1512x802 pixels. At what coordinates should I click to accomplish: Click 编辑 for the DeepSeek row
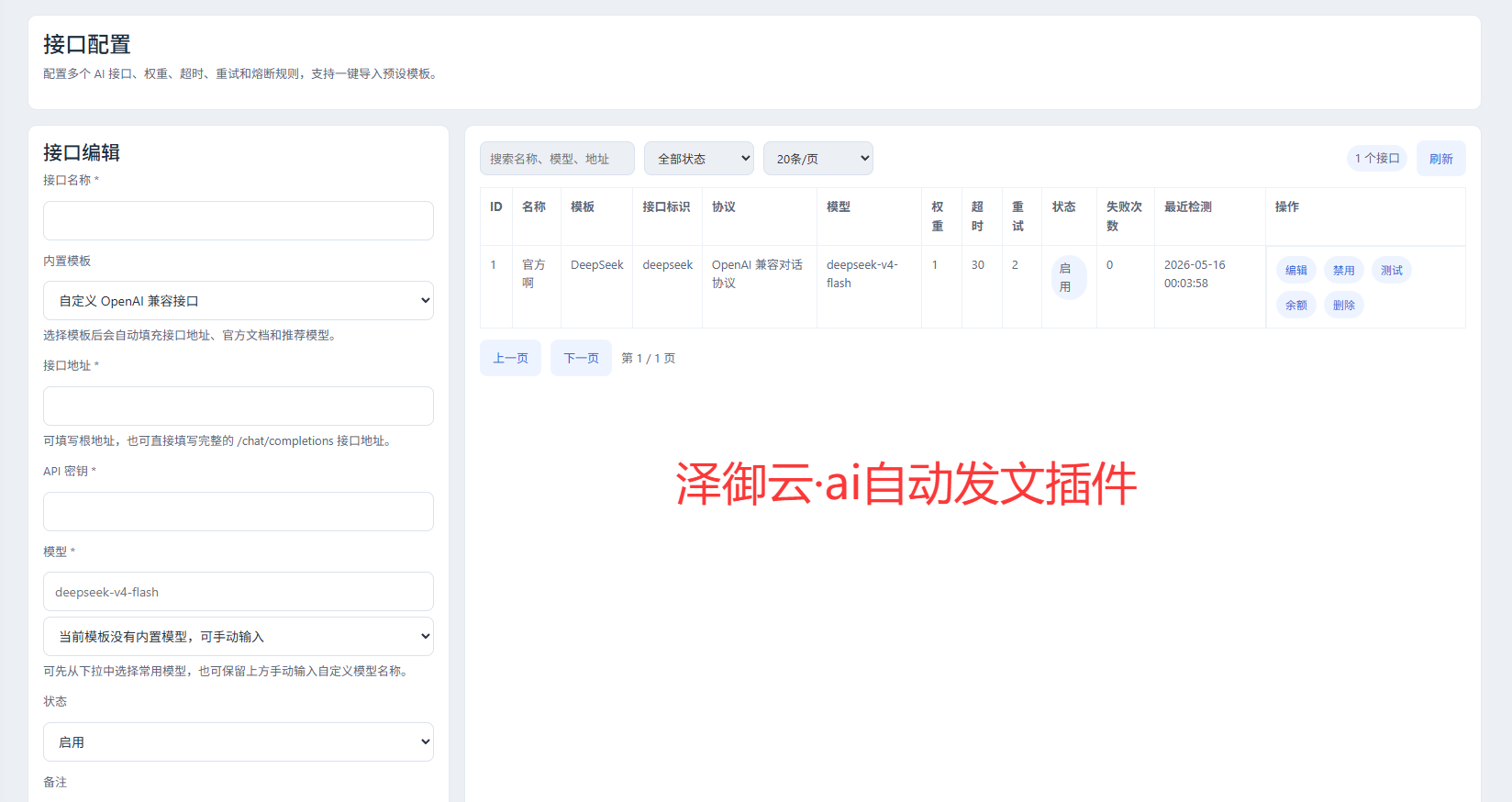coord(1296,270)
